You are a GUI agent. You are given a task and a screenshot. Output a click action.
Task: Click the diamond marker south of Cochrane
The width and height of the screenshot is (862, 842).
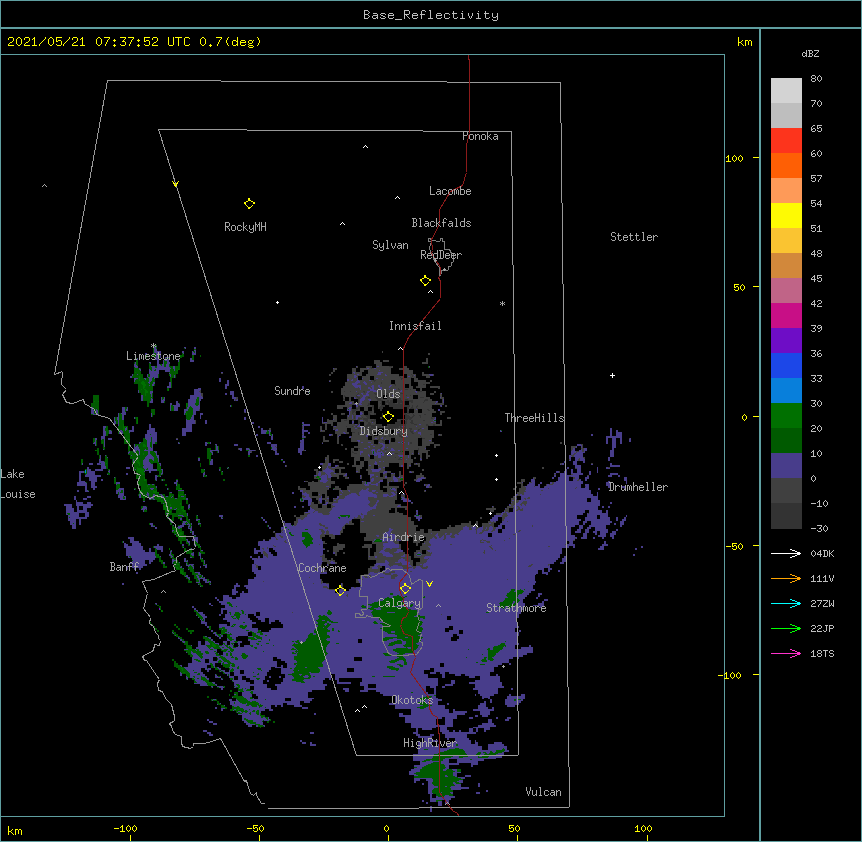point(340,590)
